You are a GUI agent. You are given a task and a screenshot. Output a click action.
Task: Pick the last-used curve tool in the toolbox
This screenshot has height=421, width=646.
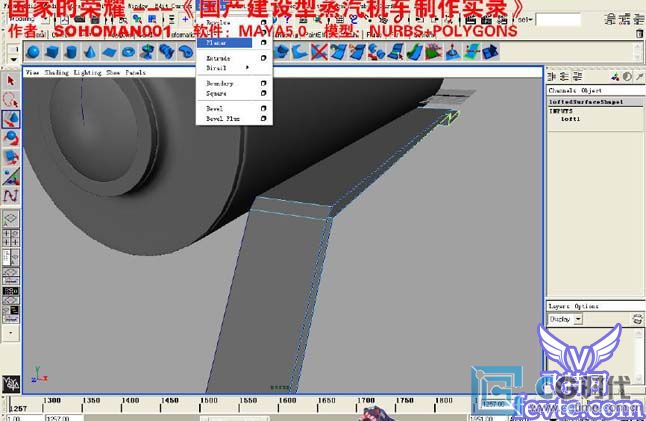point(11,196)
